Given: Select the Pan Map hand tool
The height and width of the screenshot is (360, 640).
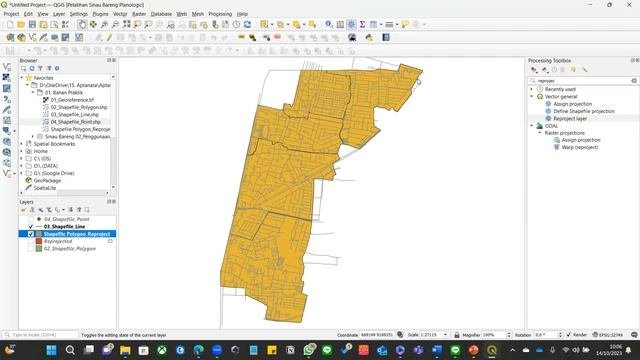Looking at the screenshot, I should [x=82, y=24].
